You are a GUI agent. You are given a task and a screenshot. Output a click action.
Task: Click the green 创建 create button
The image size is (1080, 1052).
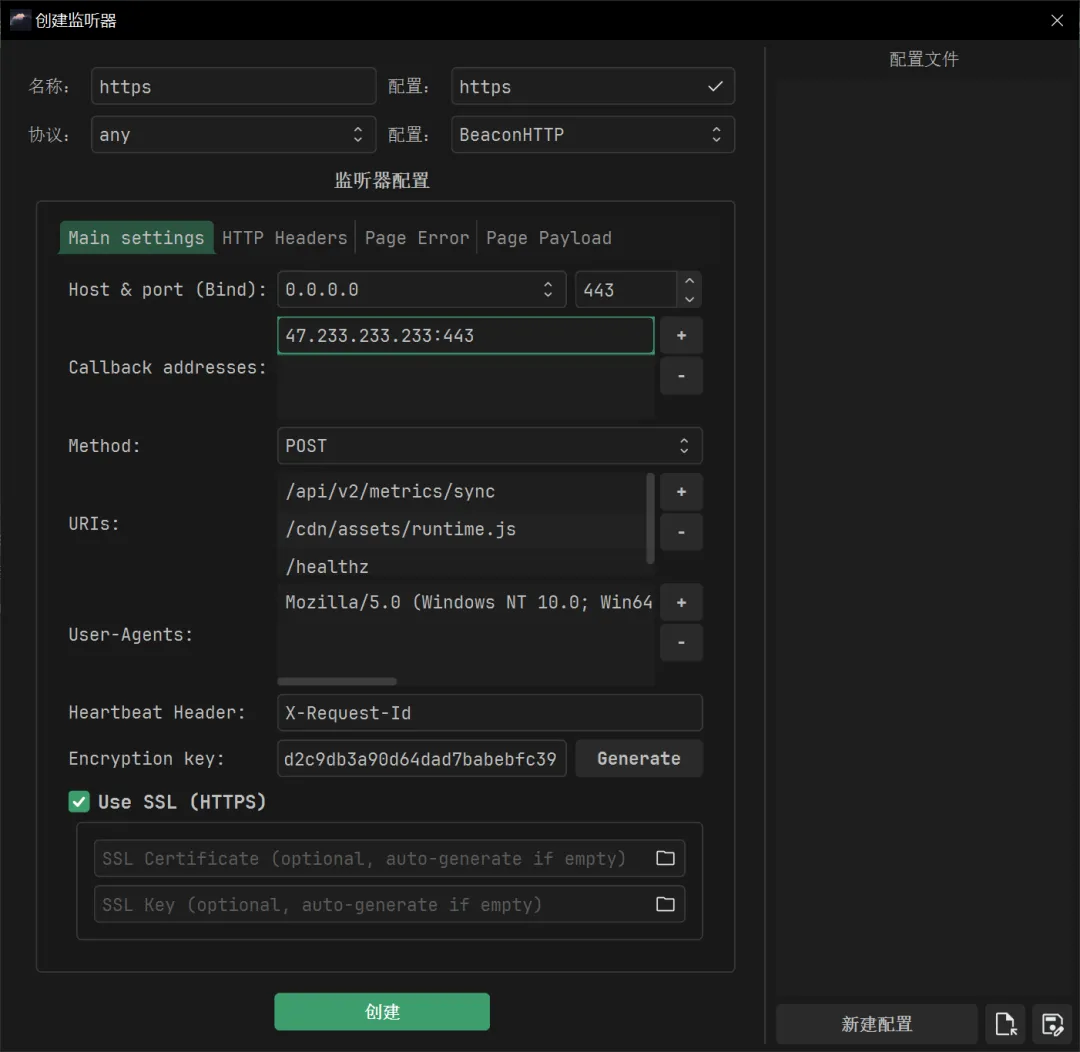tap(382, 1011)
